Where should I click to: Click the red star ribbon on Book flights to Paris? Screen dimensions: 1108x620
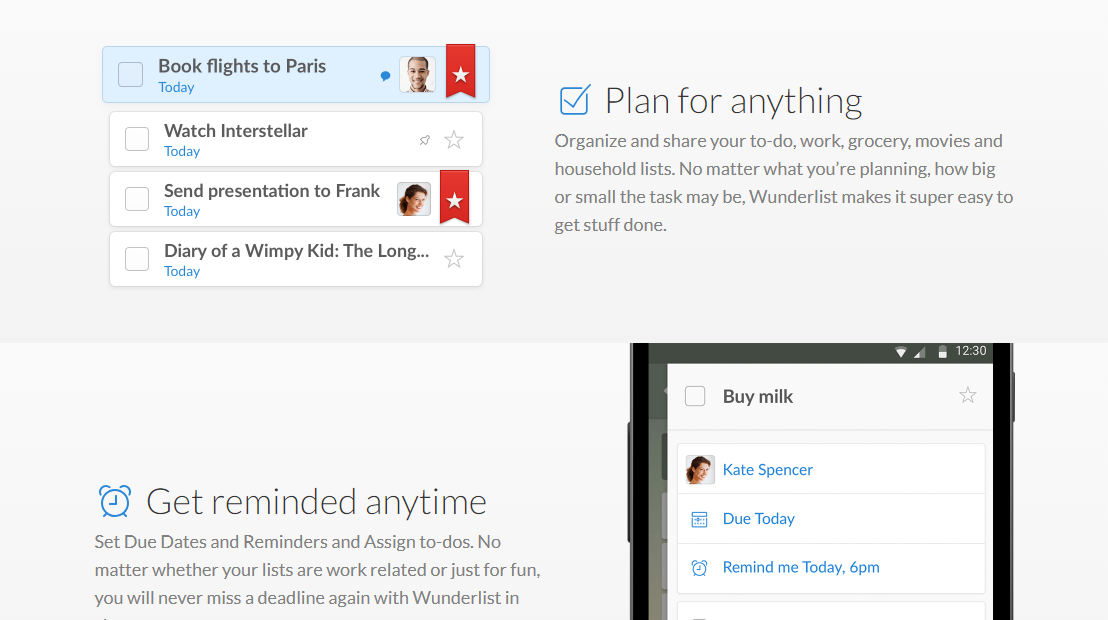pyautogui.click(x=460, y=72)
